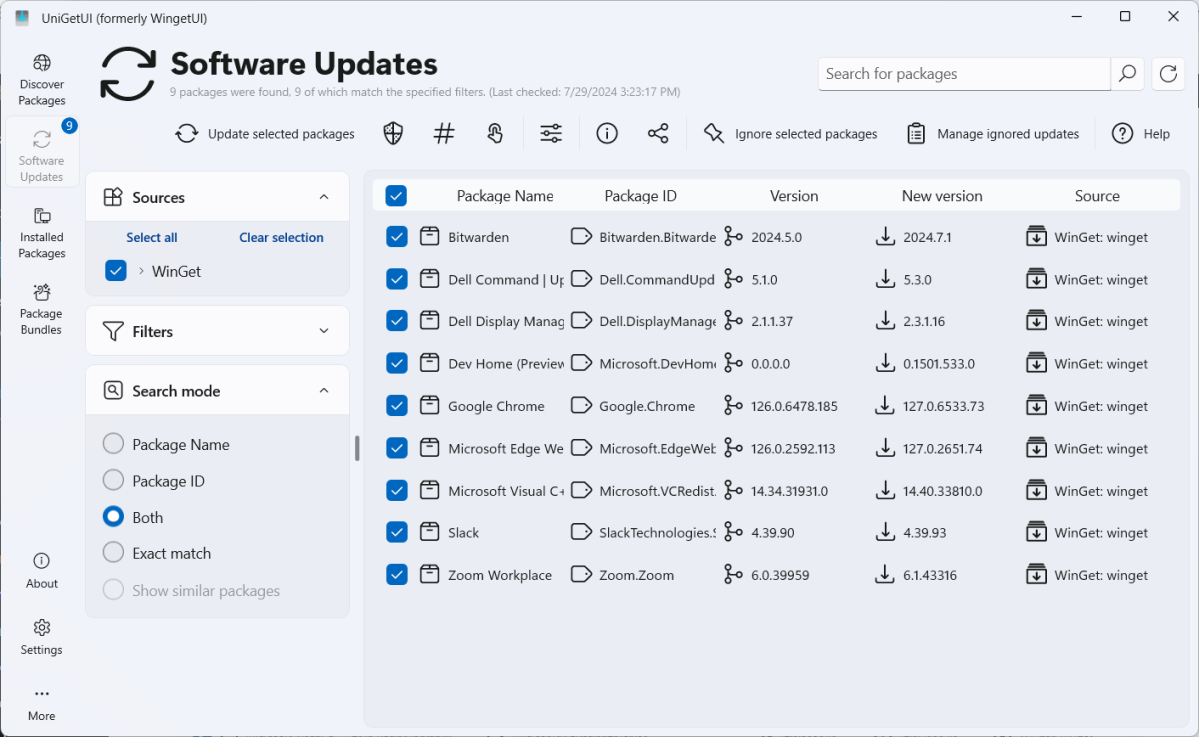Click the side panel scrollbar handle

[357, 448]
